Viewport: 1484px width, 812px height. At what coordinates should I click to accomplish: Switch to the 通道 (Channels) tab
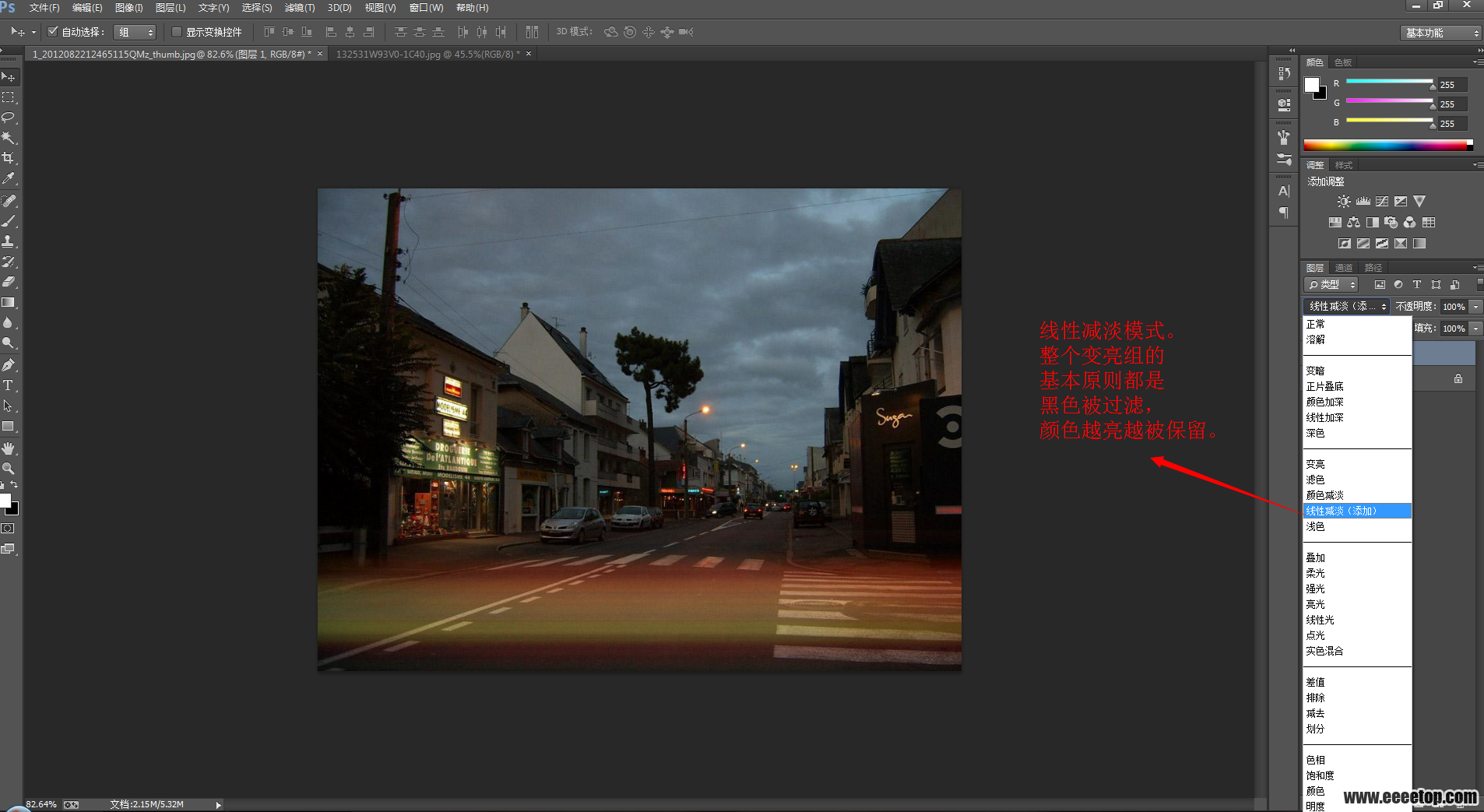click(x=1344, y=268)
